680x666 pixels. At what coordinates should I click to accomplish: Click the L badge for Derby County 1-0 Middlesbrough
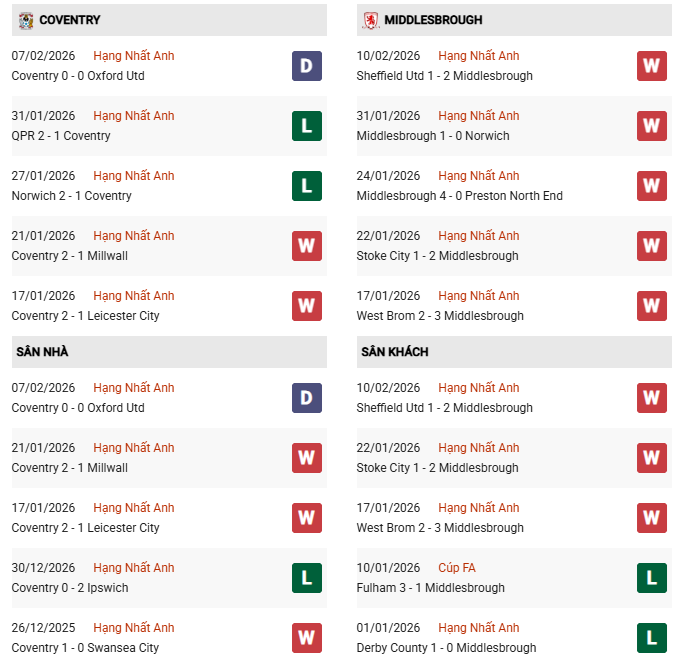[652, 638]
